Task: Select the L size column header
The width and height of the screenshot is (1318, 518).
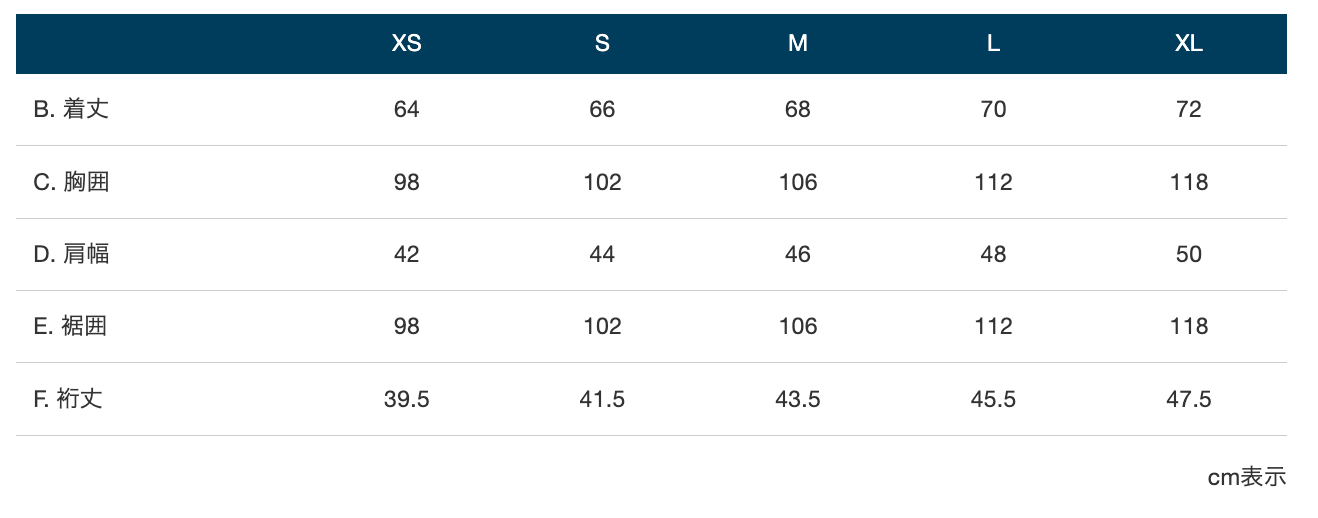Action: (x=993, y=44)
